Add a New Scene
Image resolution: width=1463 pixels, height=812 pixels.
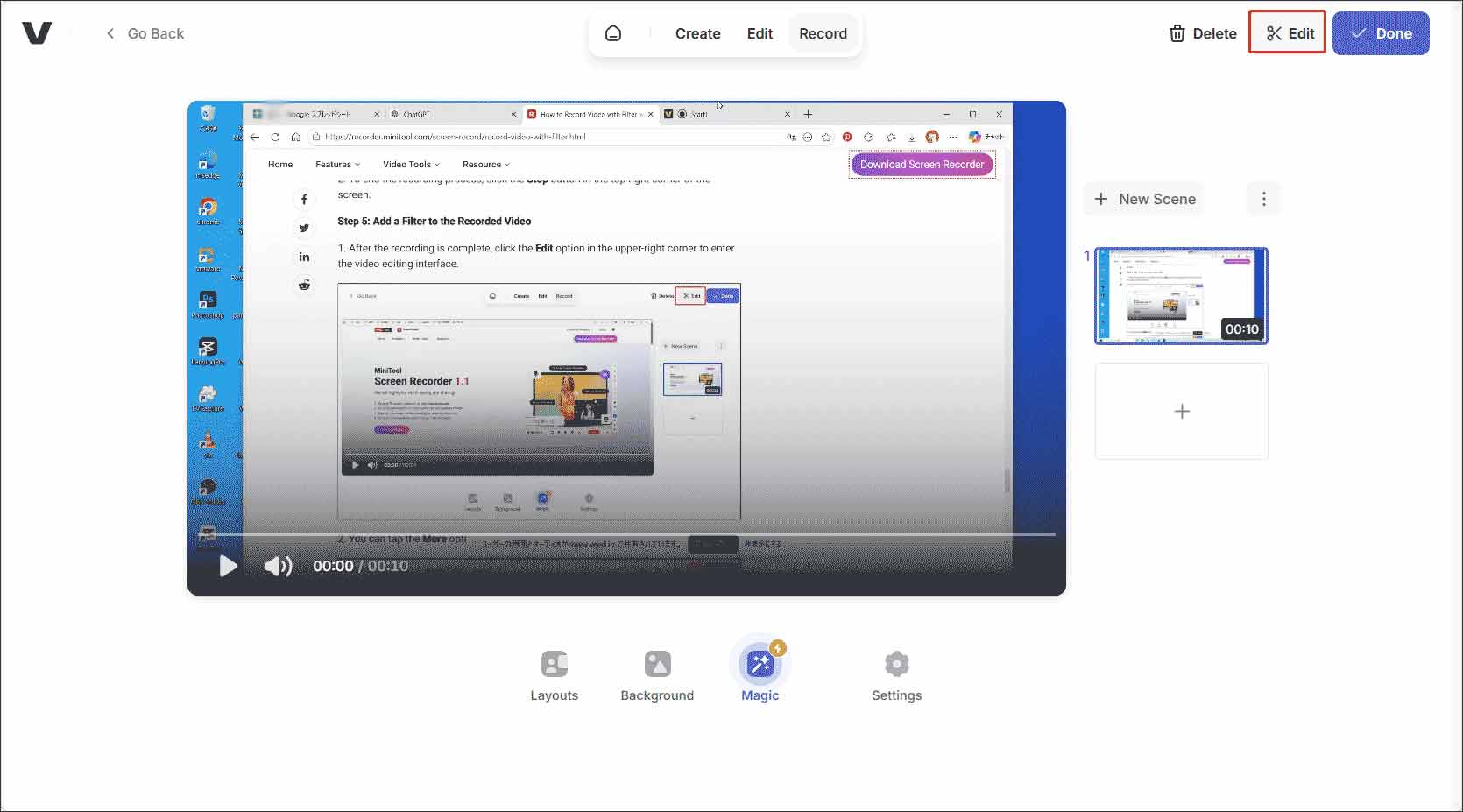click(x=1145, y=199)
